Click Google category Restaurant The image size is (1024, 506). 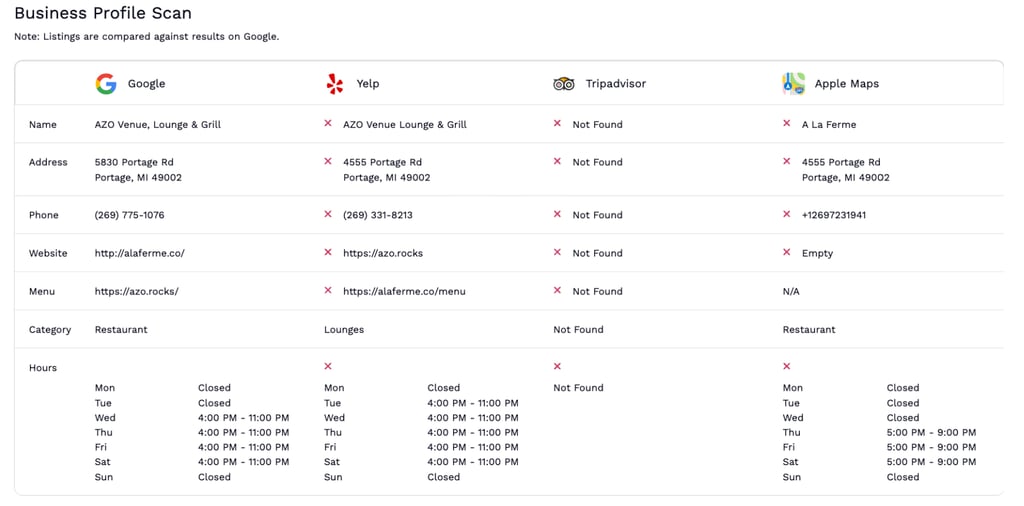[121, 330]
